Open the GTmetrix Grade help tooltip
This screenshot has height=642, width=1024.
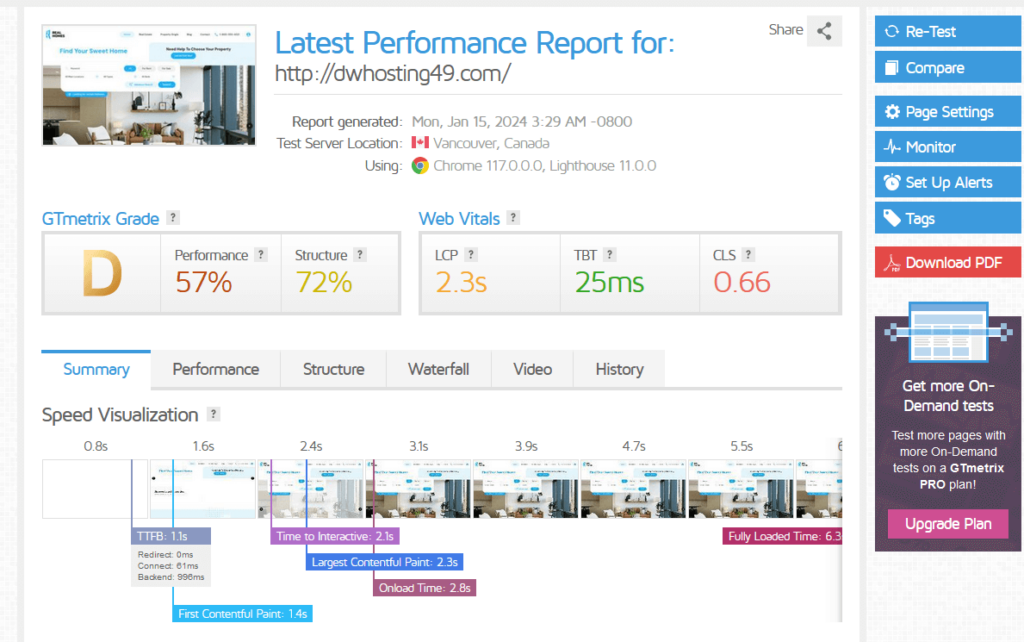tap(173, 219)
